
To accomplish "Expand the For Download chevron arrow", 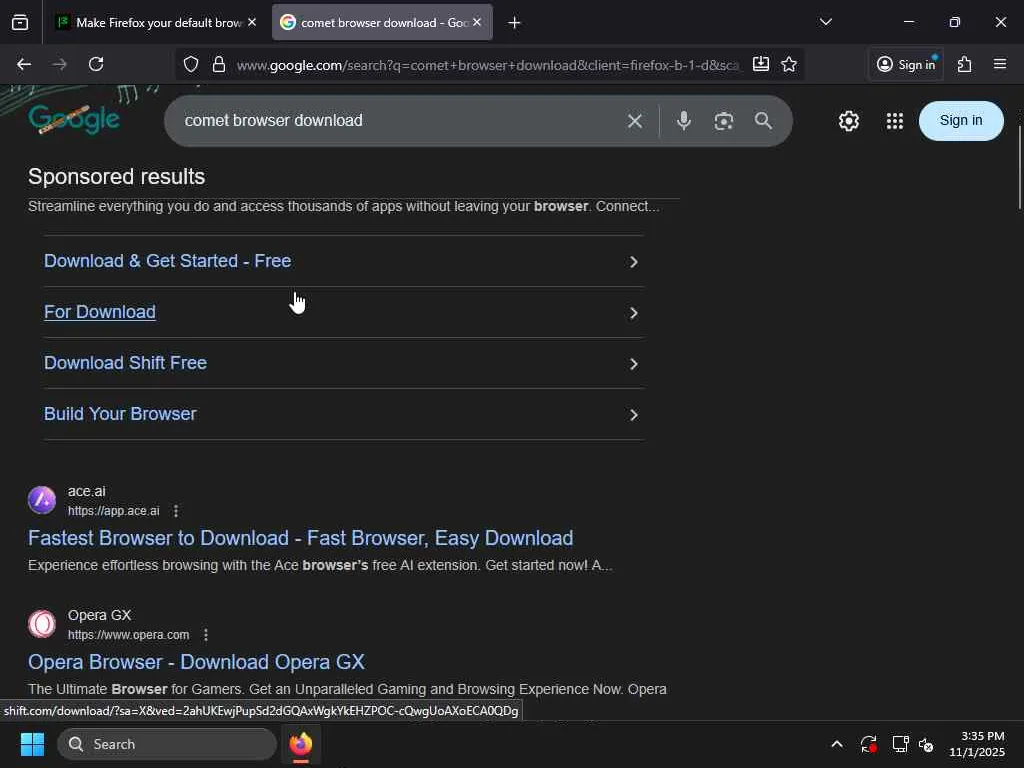I will (x=633, y=313).
